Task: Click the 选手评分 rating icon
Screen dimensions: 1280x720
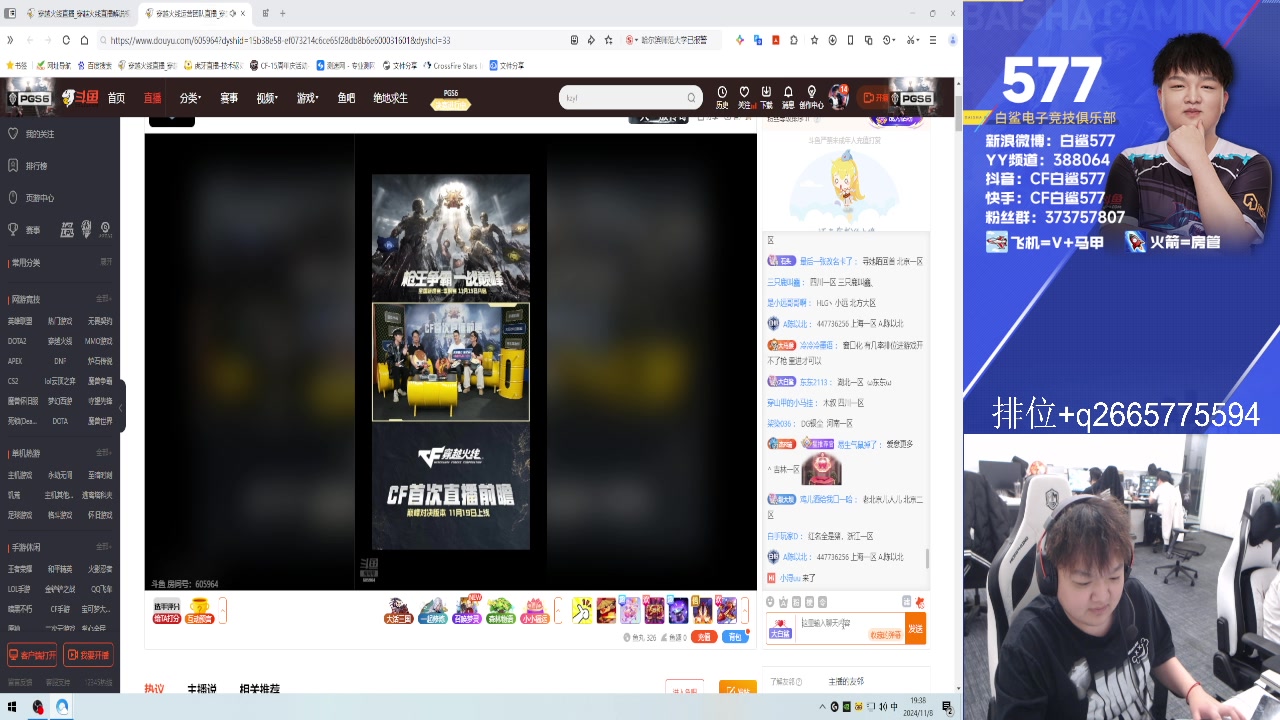Action: [166, 610]
